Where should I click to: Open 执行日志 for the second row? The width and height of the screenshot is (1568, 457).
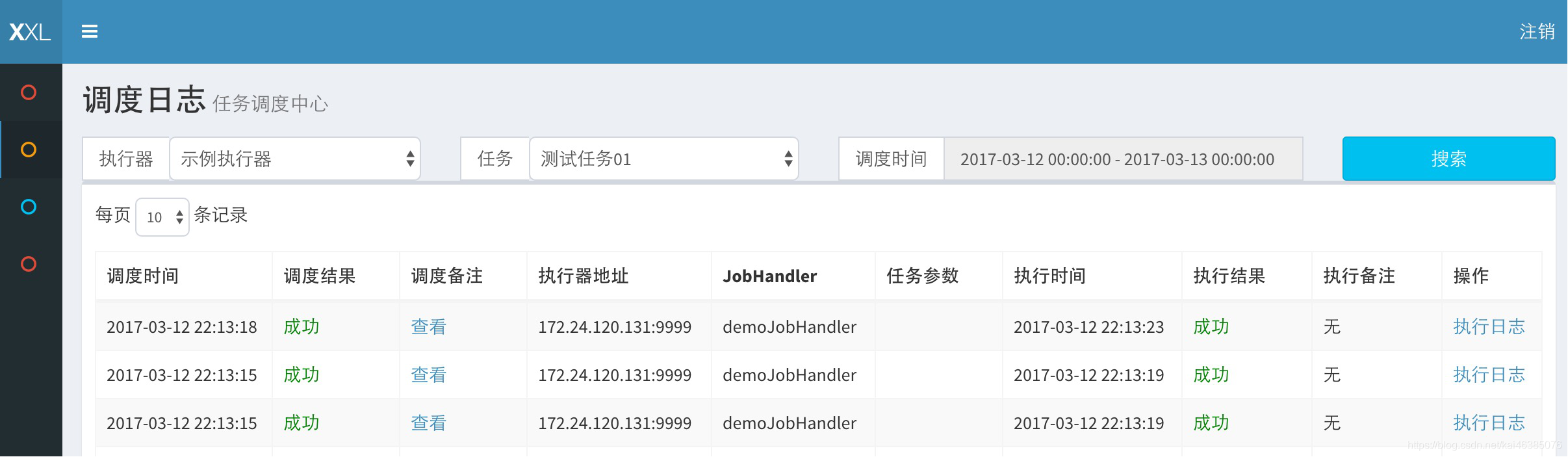tap(1489, 374)
